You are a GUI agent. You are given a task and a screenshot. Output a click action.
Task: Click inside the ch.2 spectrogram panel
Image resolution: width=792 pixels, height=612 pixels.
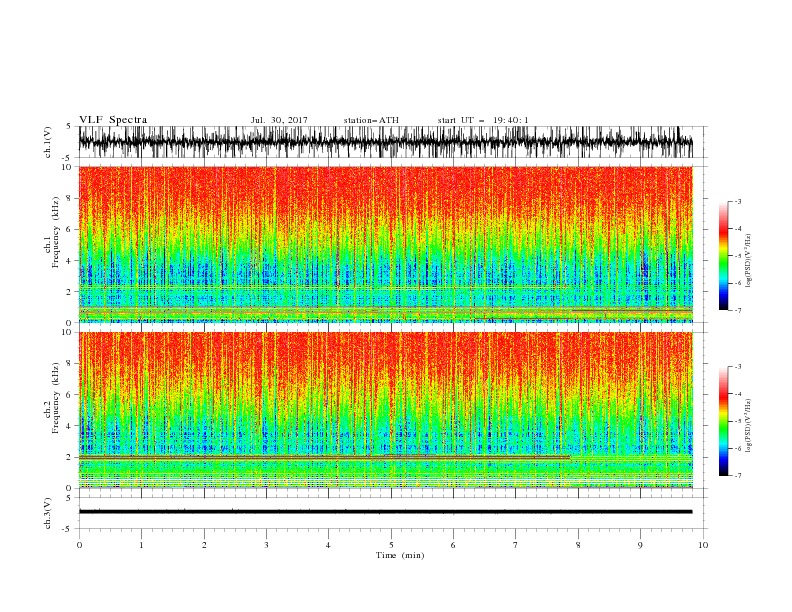pyautogui.click(x=385, y=410)
